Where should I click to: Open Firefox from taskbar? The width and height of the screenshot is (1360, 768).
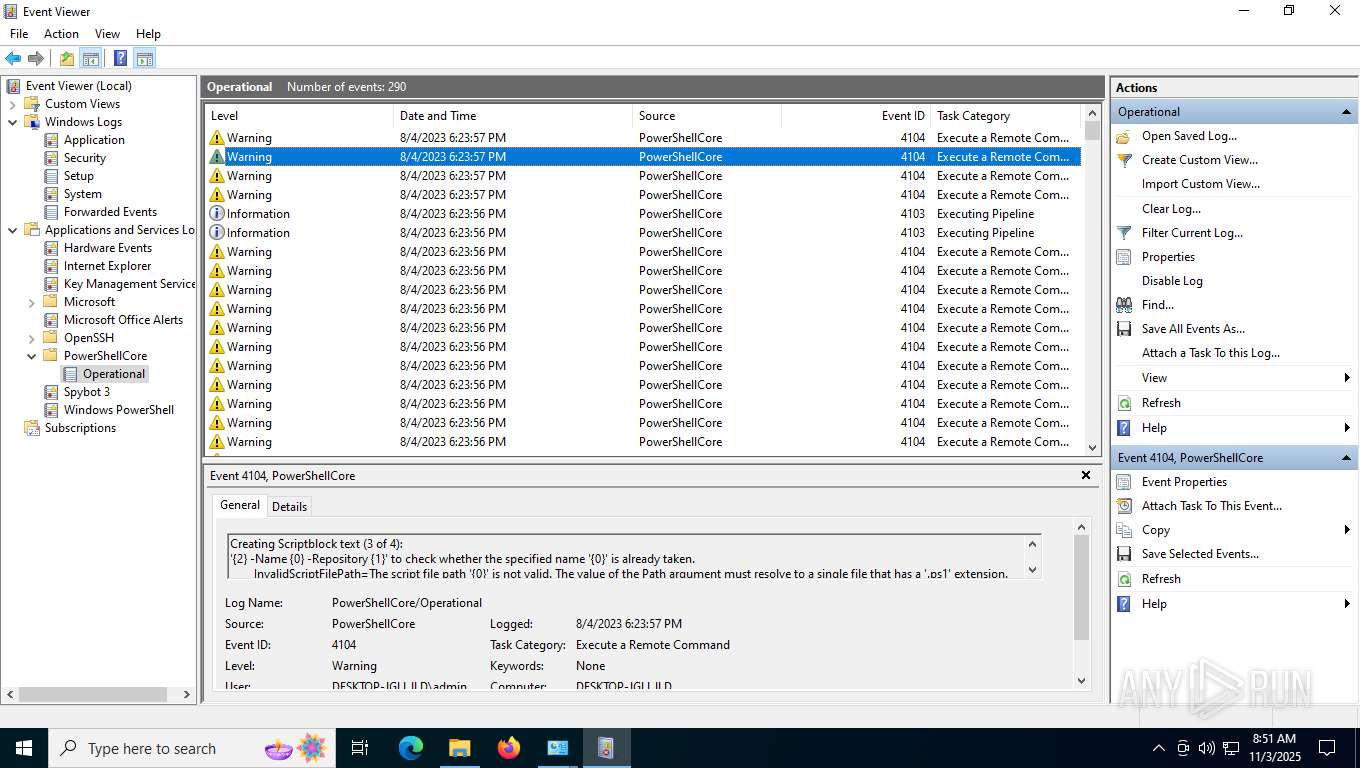click(509, 748)
